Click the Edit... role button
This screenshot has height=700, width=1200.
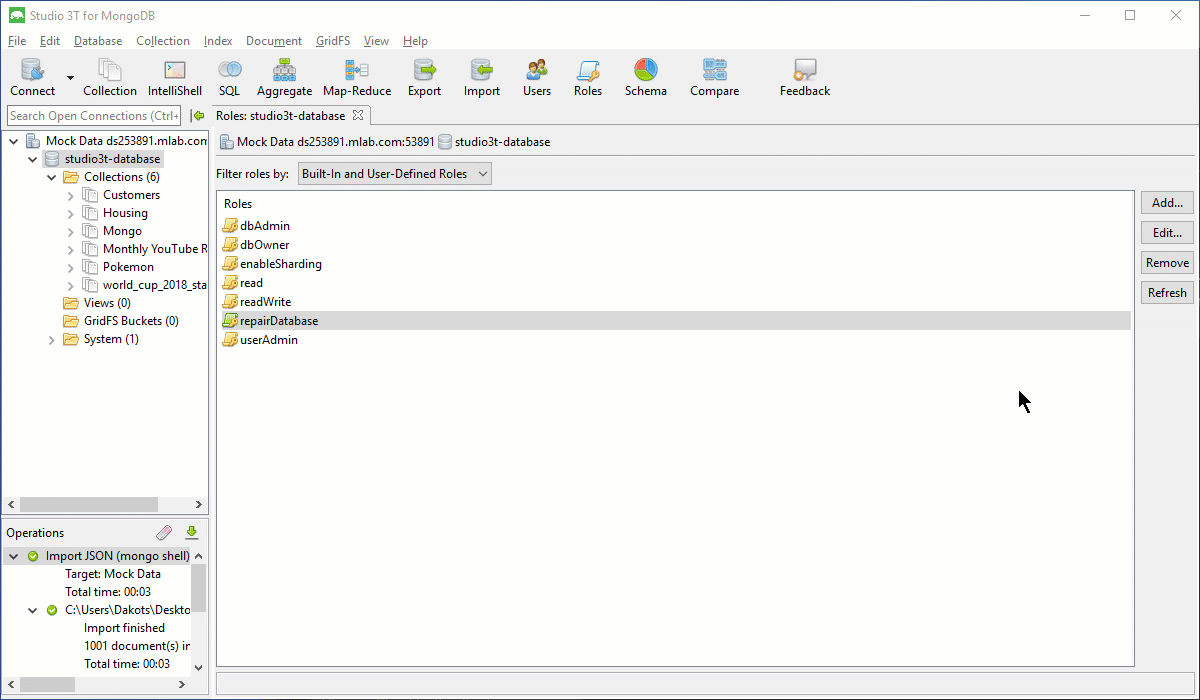click(1167, 233)
